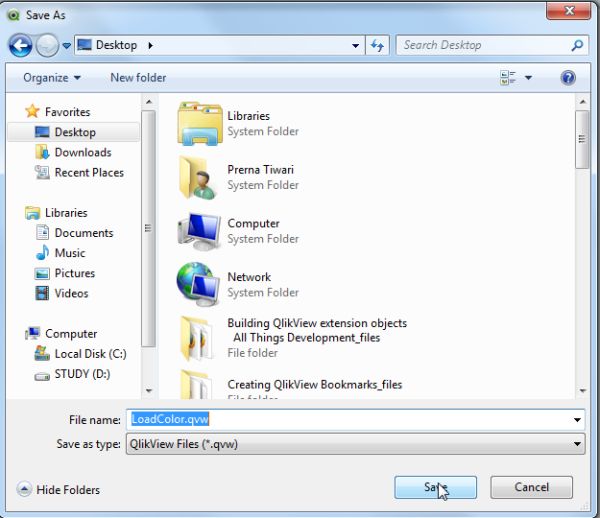The width and height of the screenshot is (600, 518).
Task: Open Local Disk (C:) in the sidebar
Action: point(81,354)
